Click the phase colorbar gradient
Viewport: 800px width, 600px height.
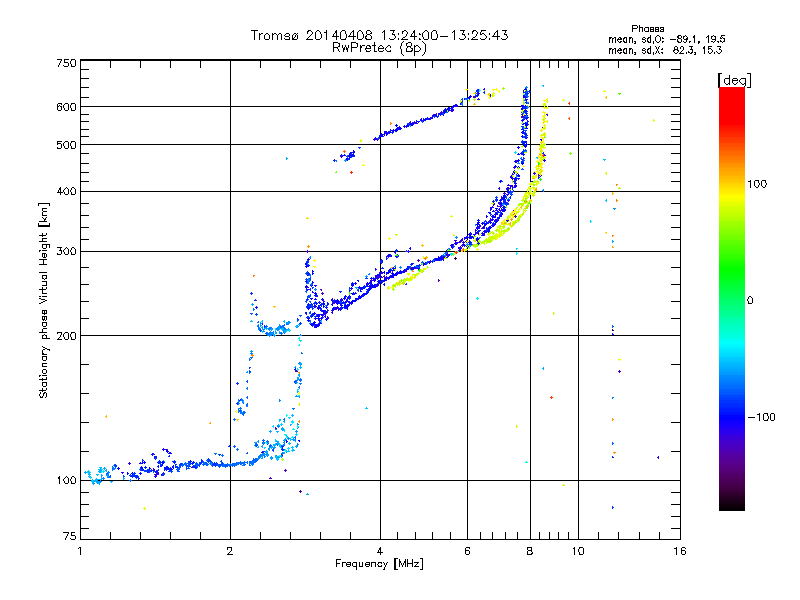pyautogui.click(x=732, y=298)
